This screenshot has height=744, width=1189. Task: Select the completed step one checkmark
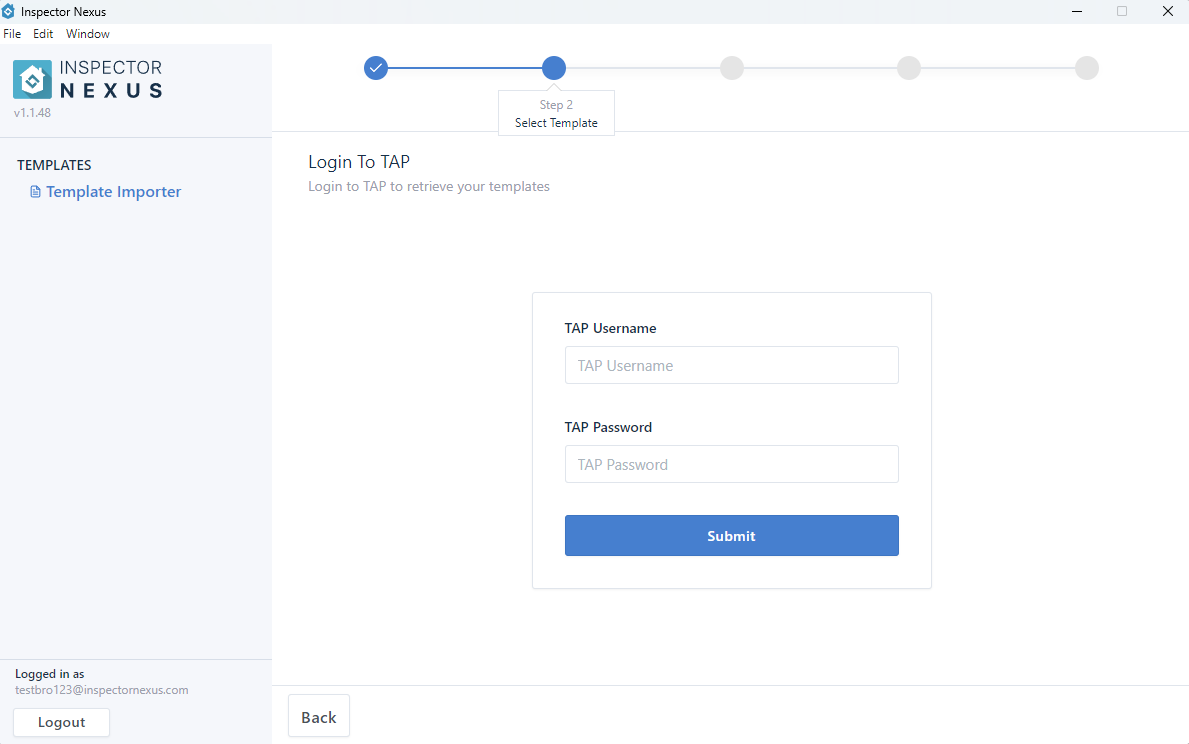tap(376, 68)
